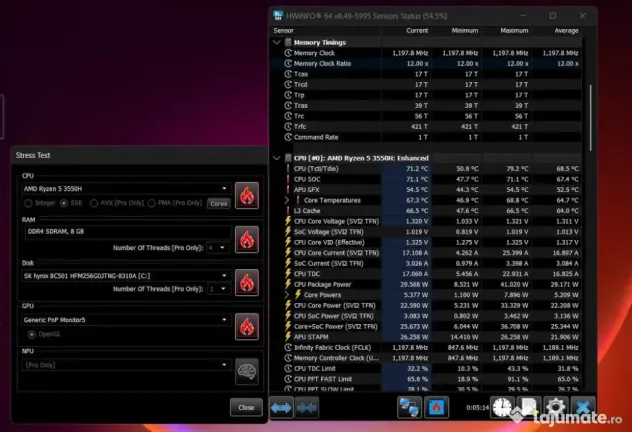Select the Memory Controller Clock row

426,358
